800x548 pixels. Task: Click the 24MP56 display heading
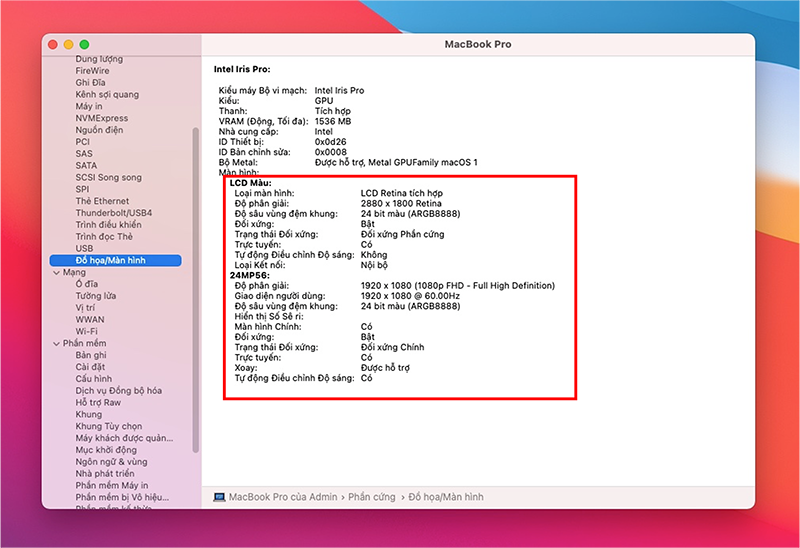249,275
